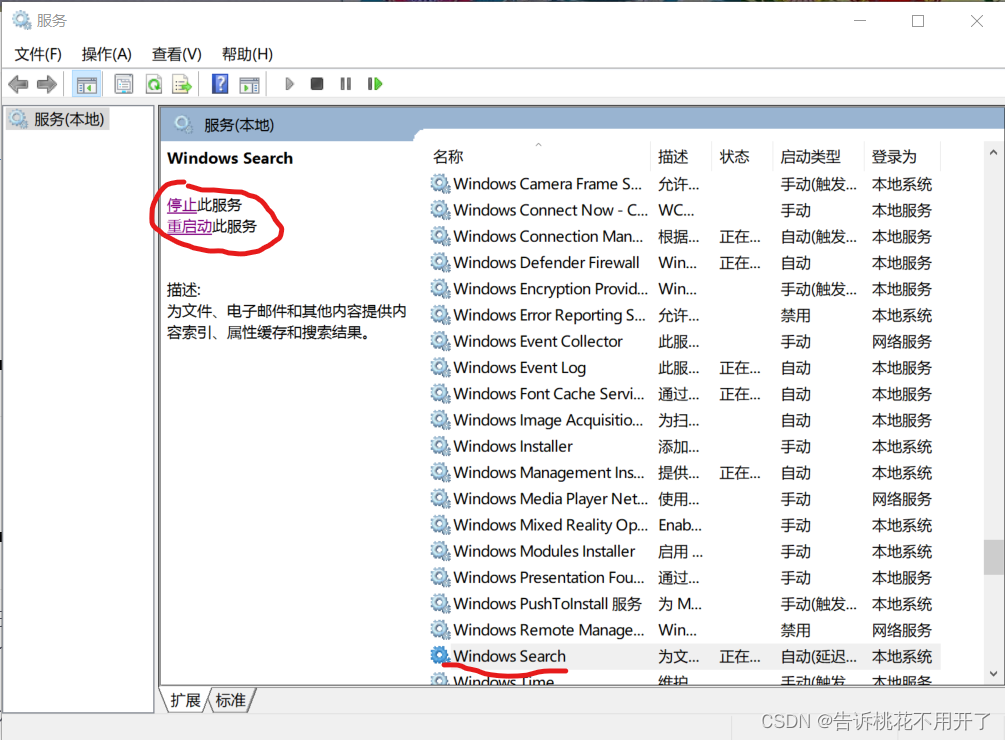Open the 查看(V) menu
Viewport: 1005px width, 740px height.
(x=176, y=54)
